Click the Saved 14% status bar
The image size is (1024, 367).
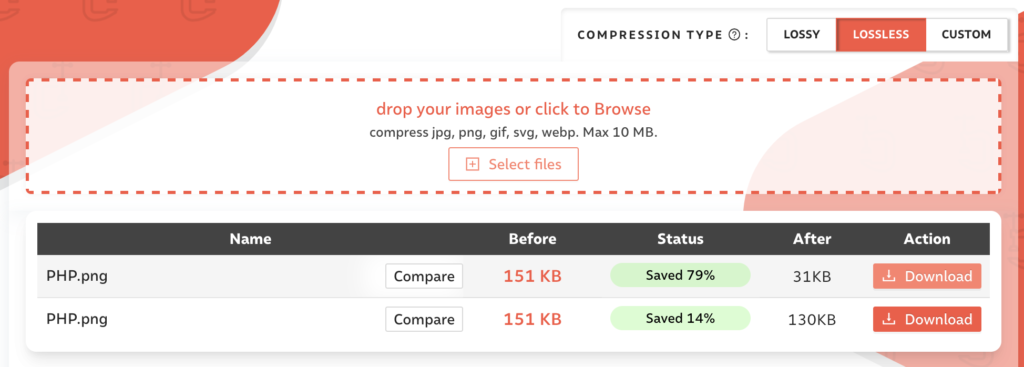680,319
